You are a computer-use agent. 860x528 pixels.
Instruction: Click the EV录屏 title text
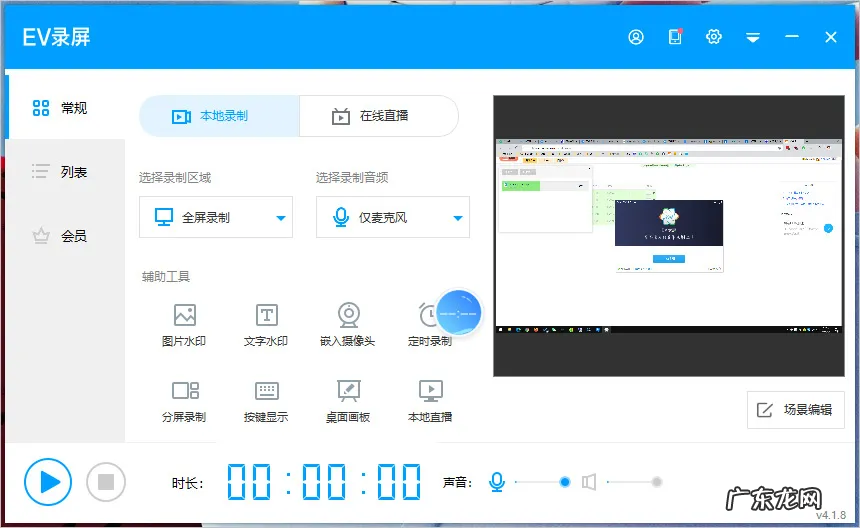point(56,37)
